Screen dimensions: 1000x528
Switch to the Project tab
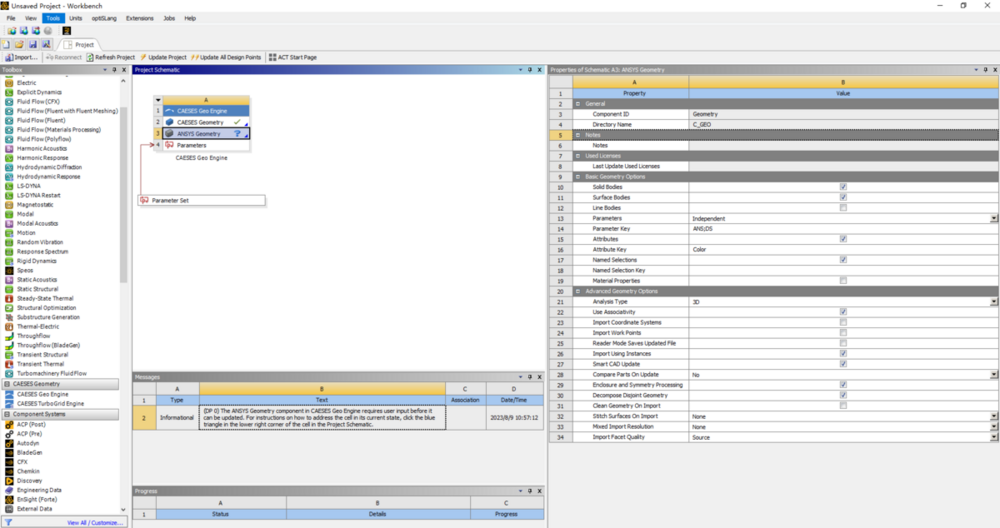79,45
